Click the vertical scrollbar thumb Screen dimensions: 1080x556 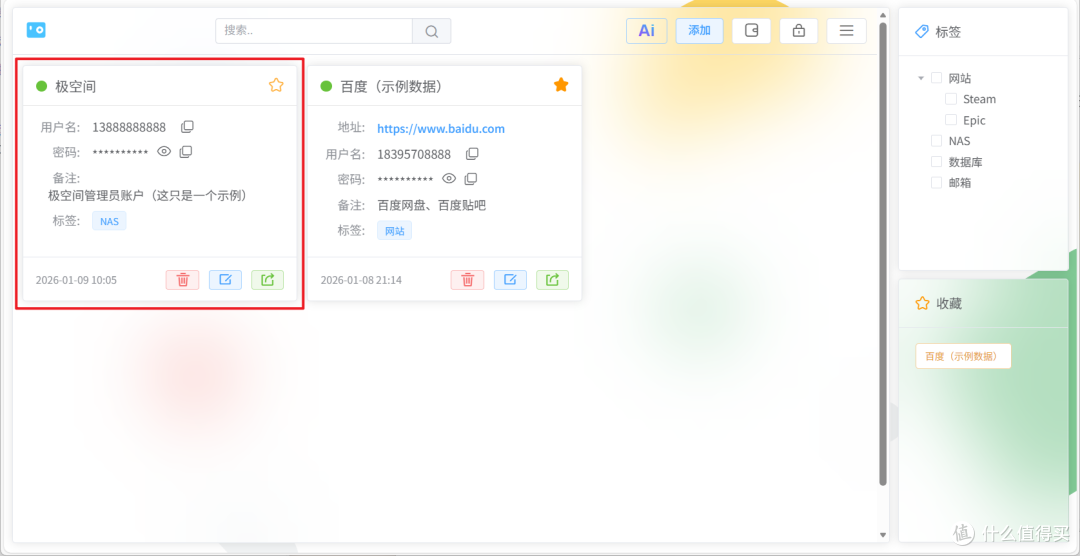(883, 253)
